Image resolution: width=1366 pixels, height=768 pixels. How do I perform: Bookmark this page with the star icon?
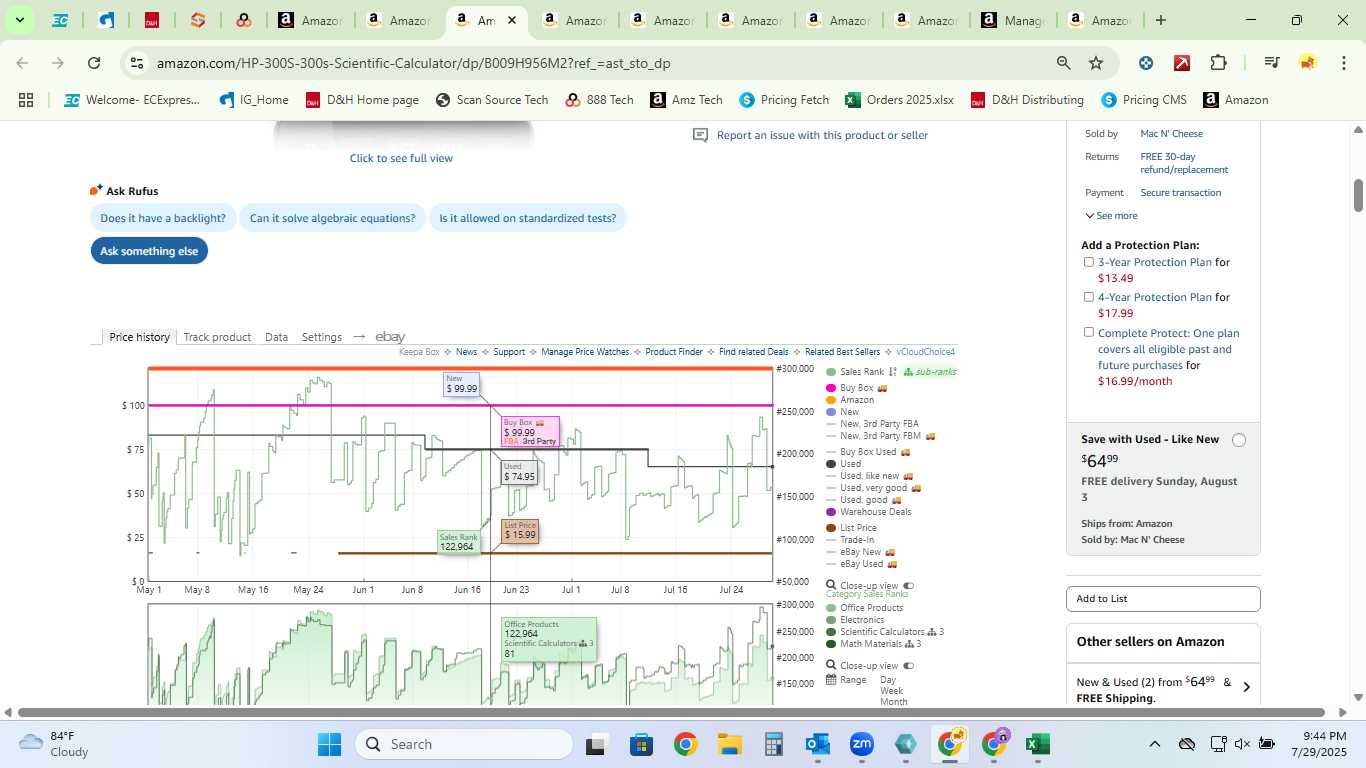pyautogui.click(x=1096, y=63)
